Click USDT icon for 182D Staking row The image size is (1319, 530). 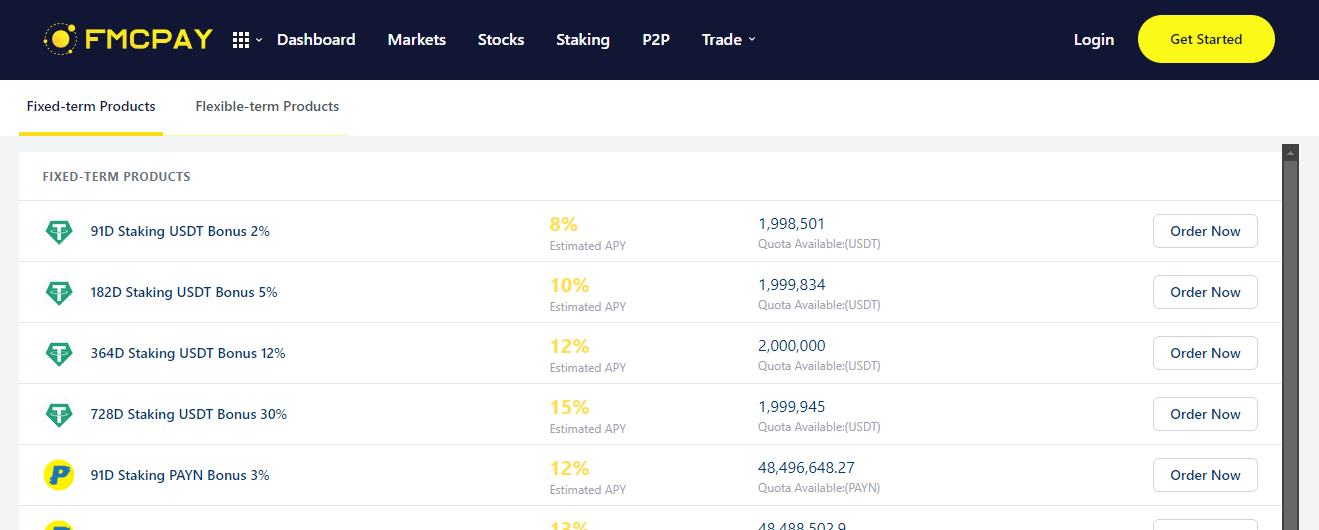click(59, 293)
